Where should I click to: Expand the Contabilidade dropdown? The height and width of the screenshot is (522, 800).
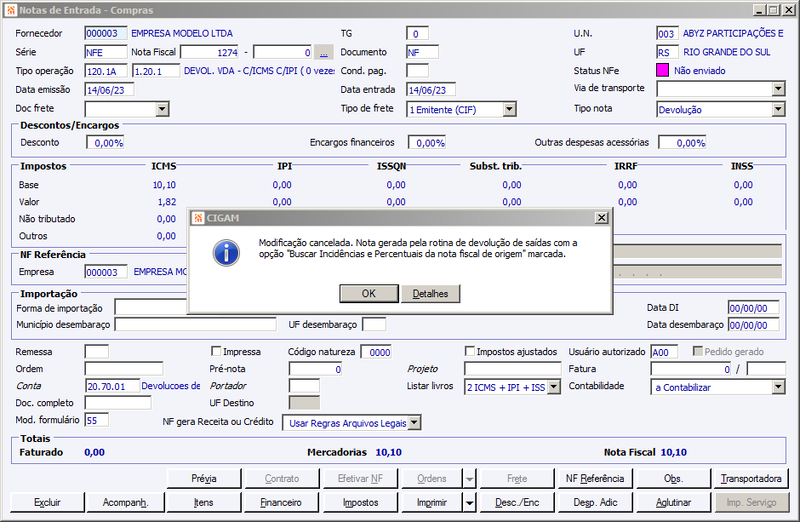pyautogui.click(x=778, y=387)
